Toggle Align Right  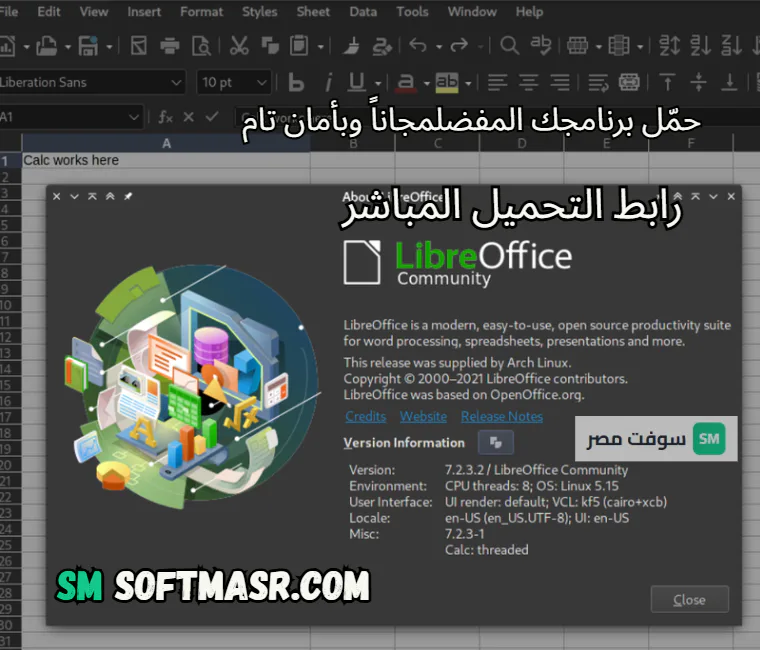(x=560, y=83)
